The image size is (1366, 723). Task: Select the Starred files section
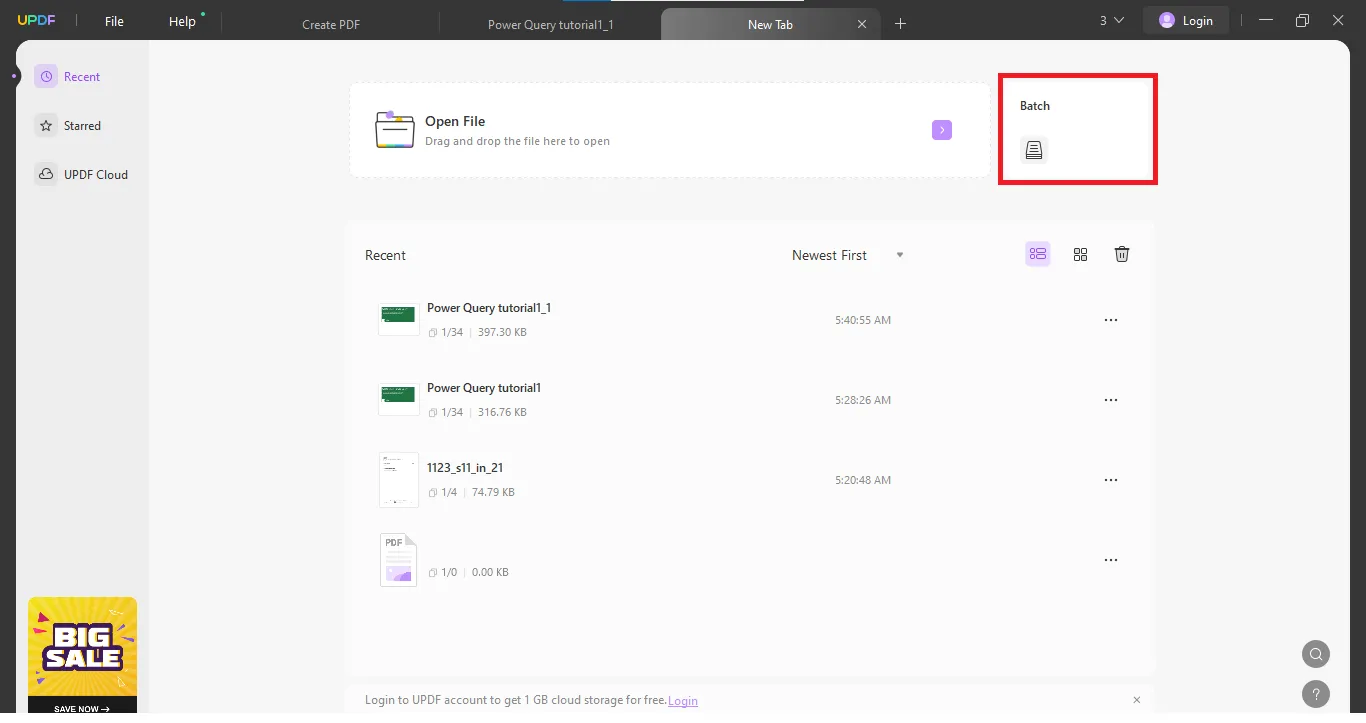(x=83, y=125)
